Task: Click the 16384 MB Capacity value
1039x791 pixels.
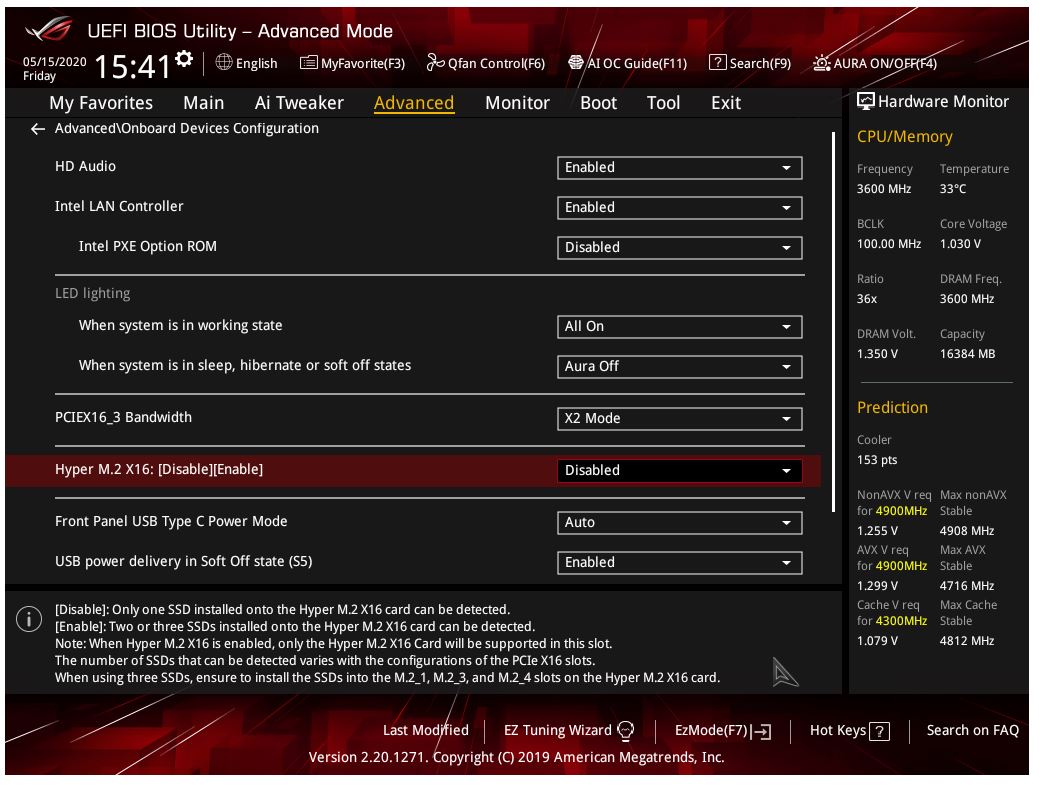Action: tap(967, 354)
